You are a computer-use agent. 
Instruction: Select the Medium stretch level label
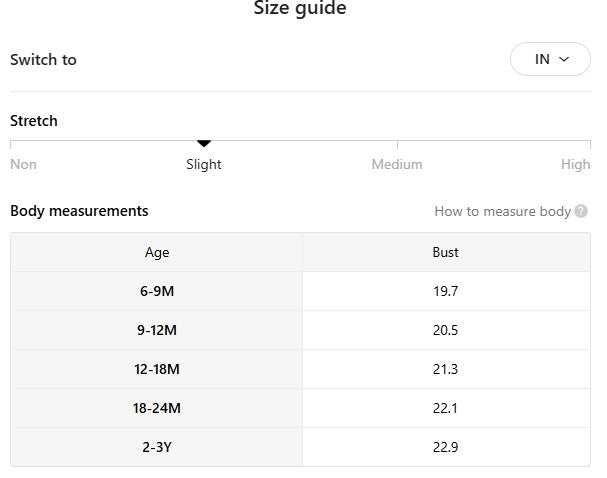click(397, 164)
